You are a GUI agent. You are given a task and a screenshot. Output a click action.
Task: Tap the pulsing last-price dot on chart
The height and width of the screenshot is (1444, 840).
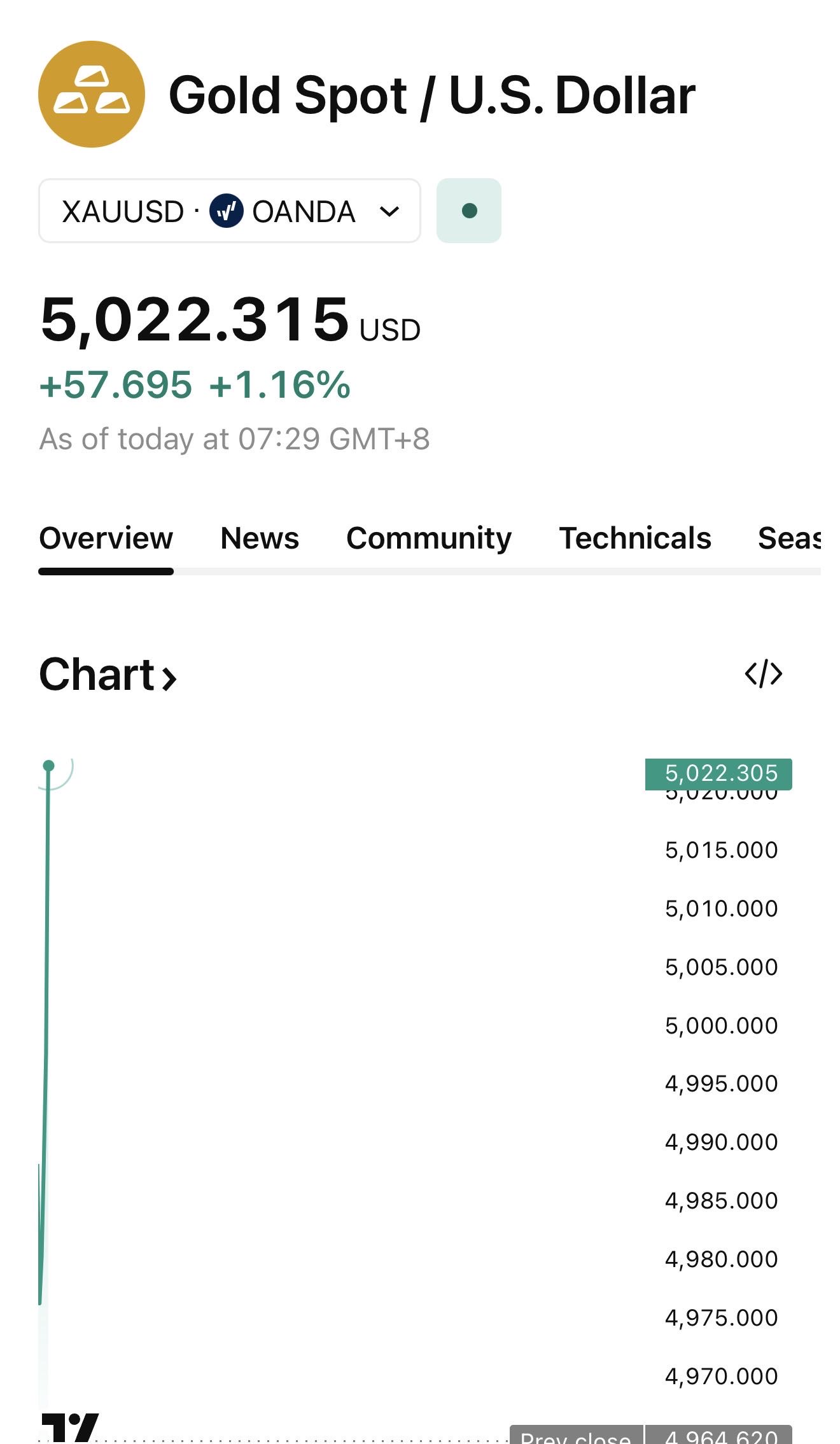coord(49,766)
